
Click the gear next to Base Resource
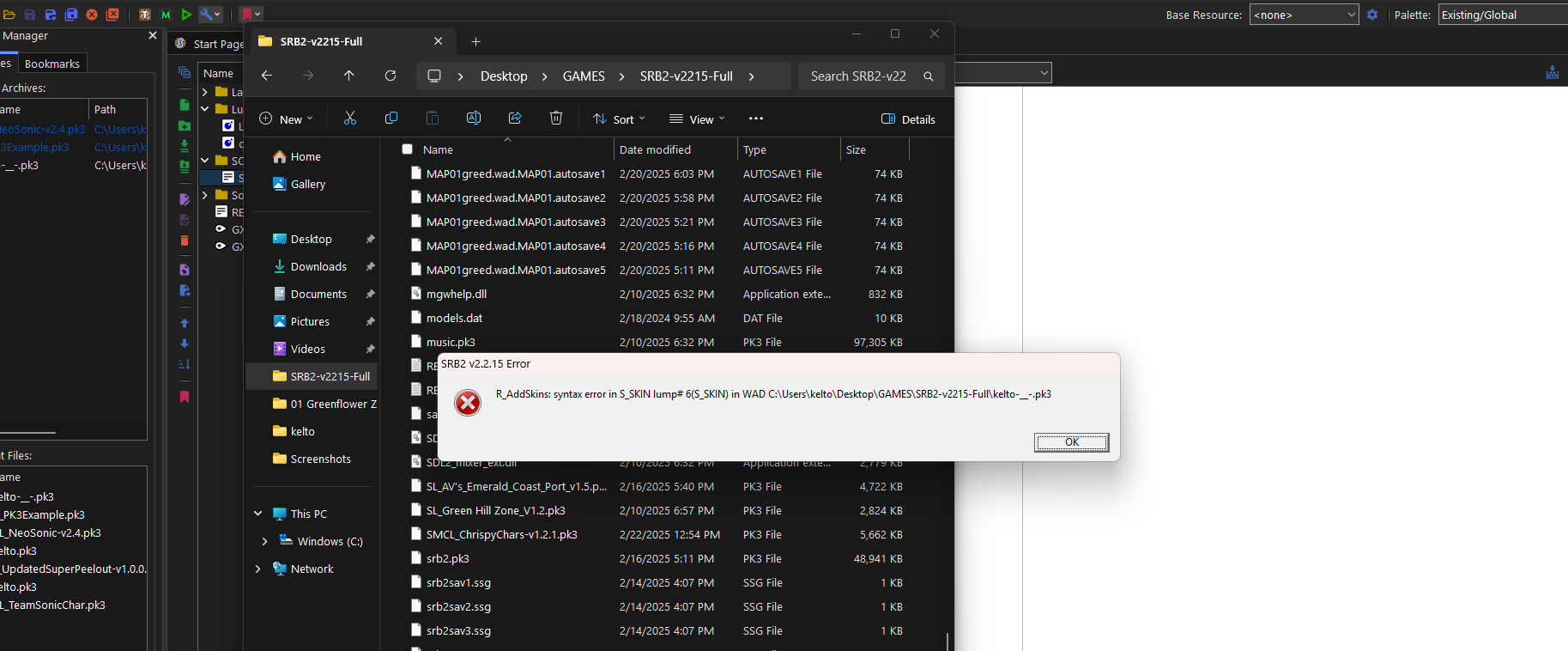[x=1372, y=15]
